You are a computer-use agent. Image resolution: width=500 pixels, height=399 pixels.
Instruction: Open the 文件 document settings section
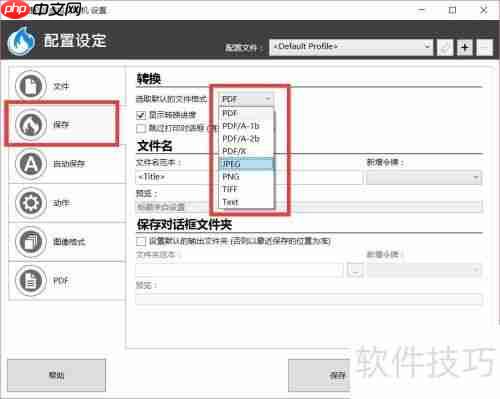click(x=67, y=86)
